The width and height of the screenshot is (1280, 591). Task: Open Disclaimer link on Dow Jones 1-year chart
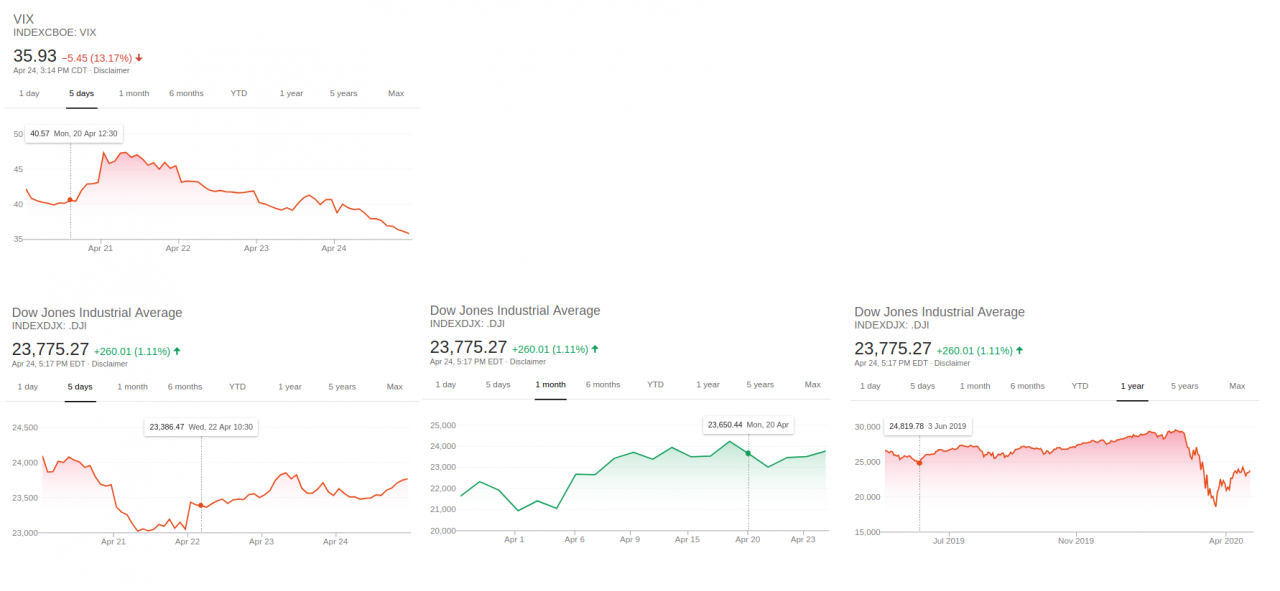953,363
